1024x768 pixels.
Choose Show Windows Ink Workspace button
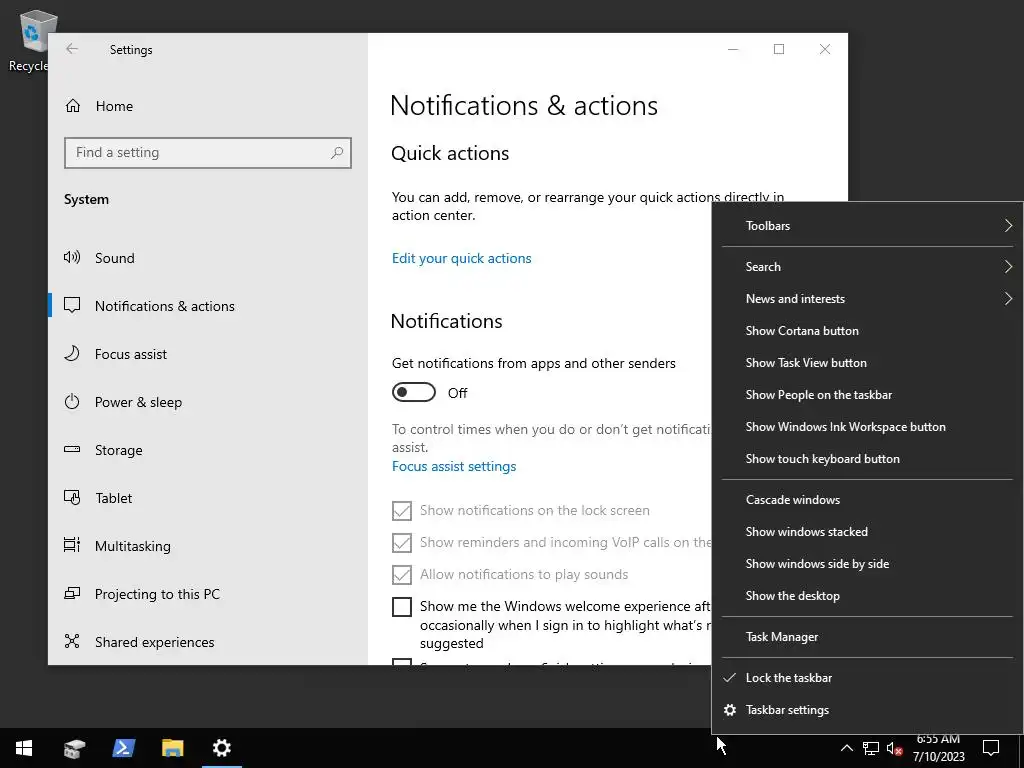867,426
